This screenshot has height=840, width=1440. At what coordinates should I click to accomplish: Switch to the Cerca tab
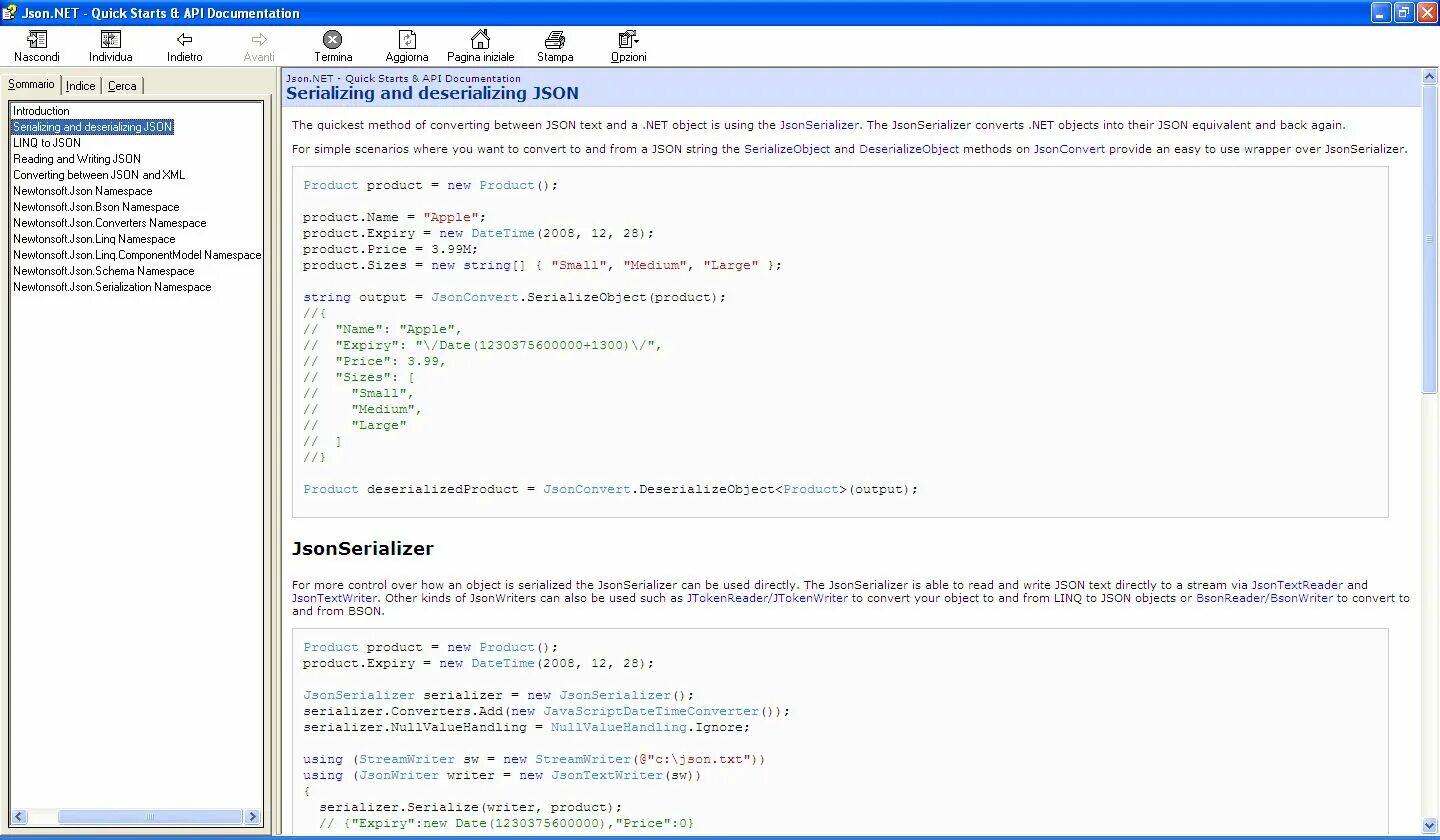[122, 86]
